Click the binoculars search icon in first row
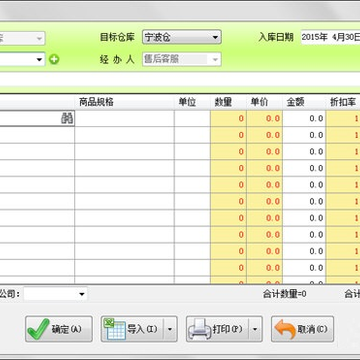 (x=67, y=118)
